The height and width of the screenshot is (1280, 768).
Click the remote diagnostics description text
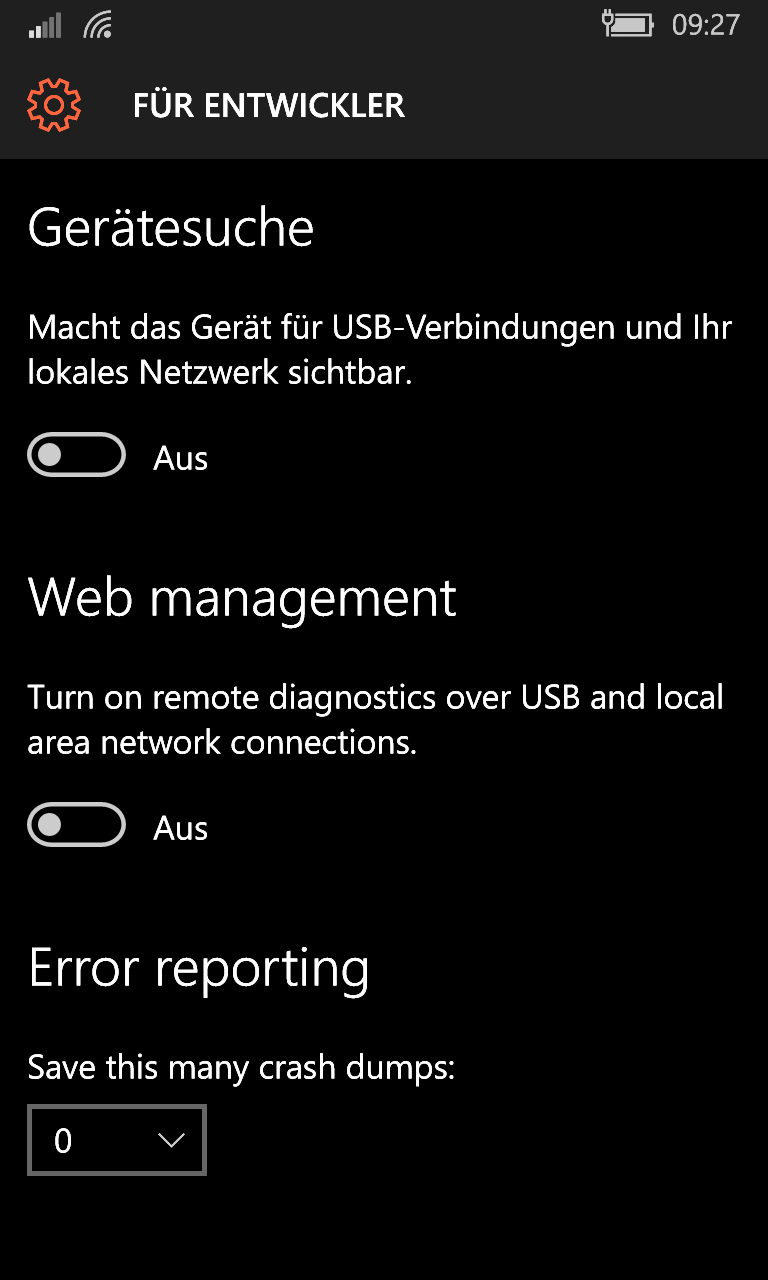(x=376, y=720)
